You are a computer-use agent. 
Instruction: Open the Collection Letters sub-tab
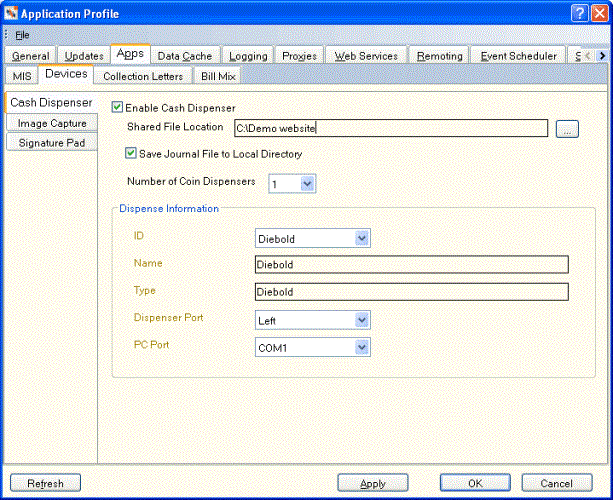[x=143, y=76]
